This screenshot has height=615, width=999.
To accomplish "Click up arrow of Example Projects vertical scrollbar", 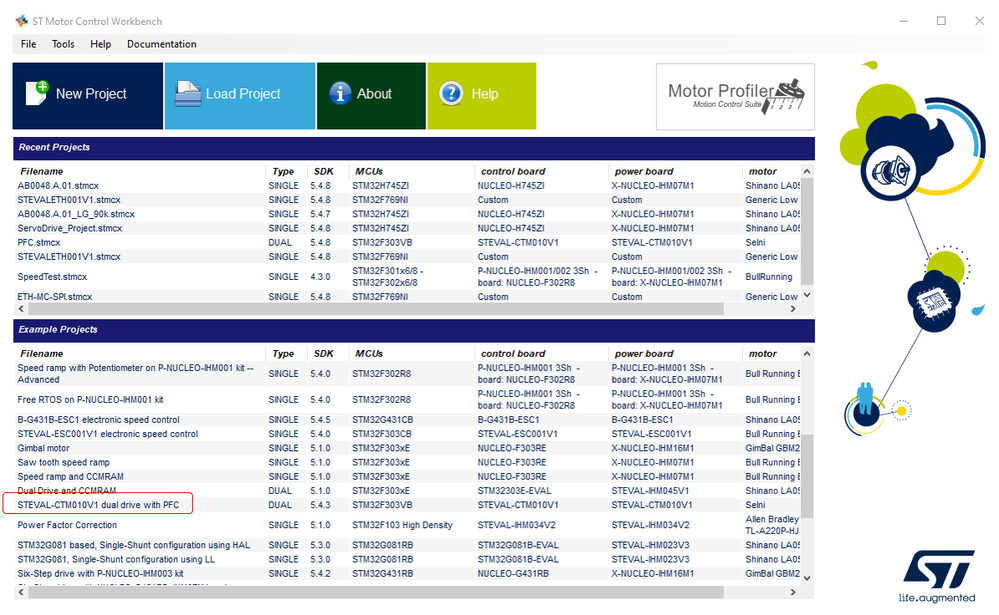I will tap(807, 354).
